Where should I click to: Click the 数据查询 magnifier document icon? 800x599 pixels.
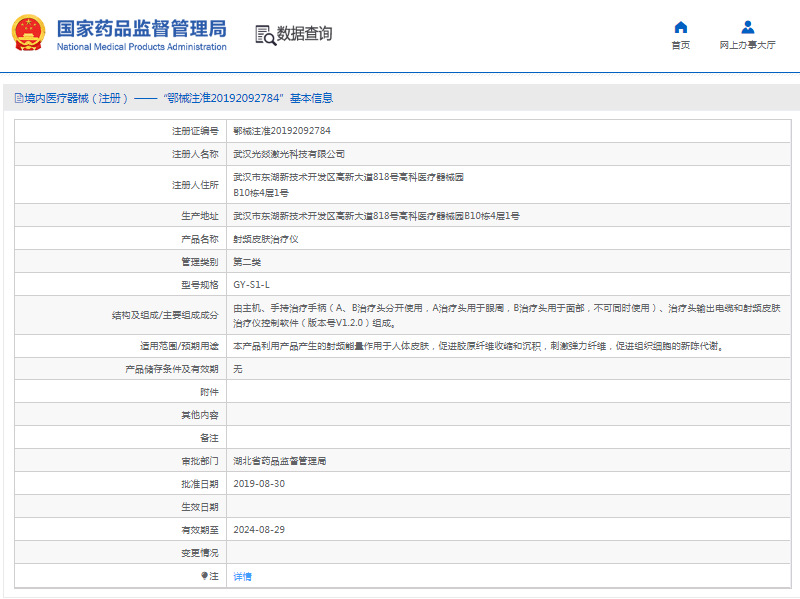(265, 35)
